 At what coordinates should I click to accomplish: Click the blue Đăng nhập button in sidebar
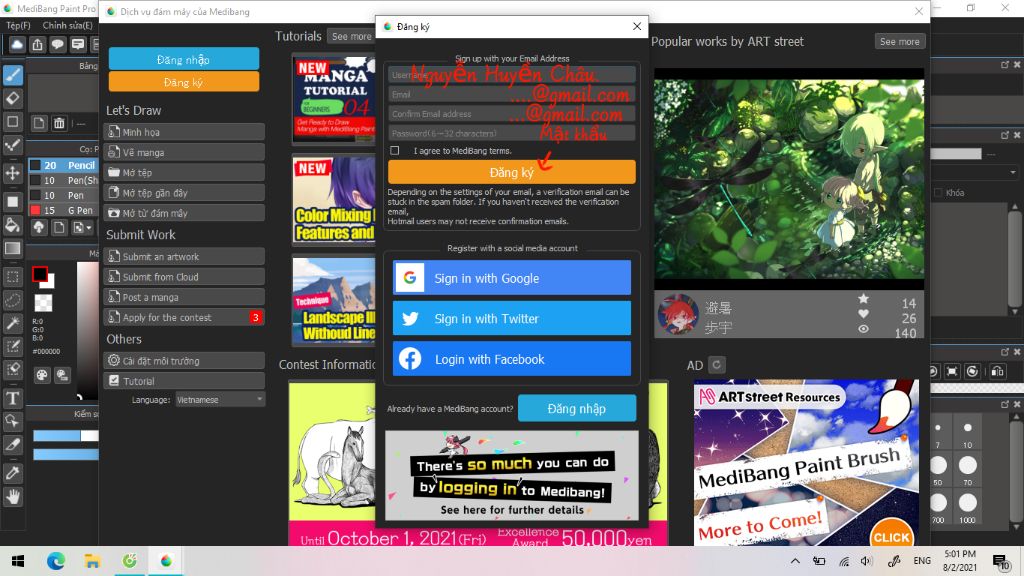[184, 59]
